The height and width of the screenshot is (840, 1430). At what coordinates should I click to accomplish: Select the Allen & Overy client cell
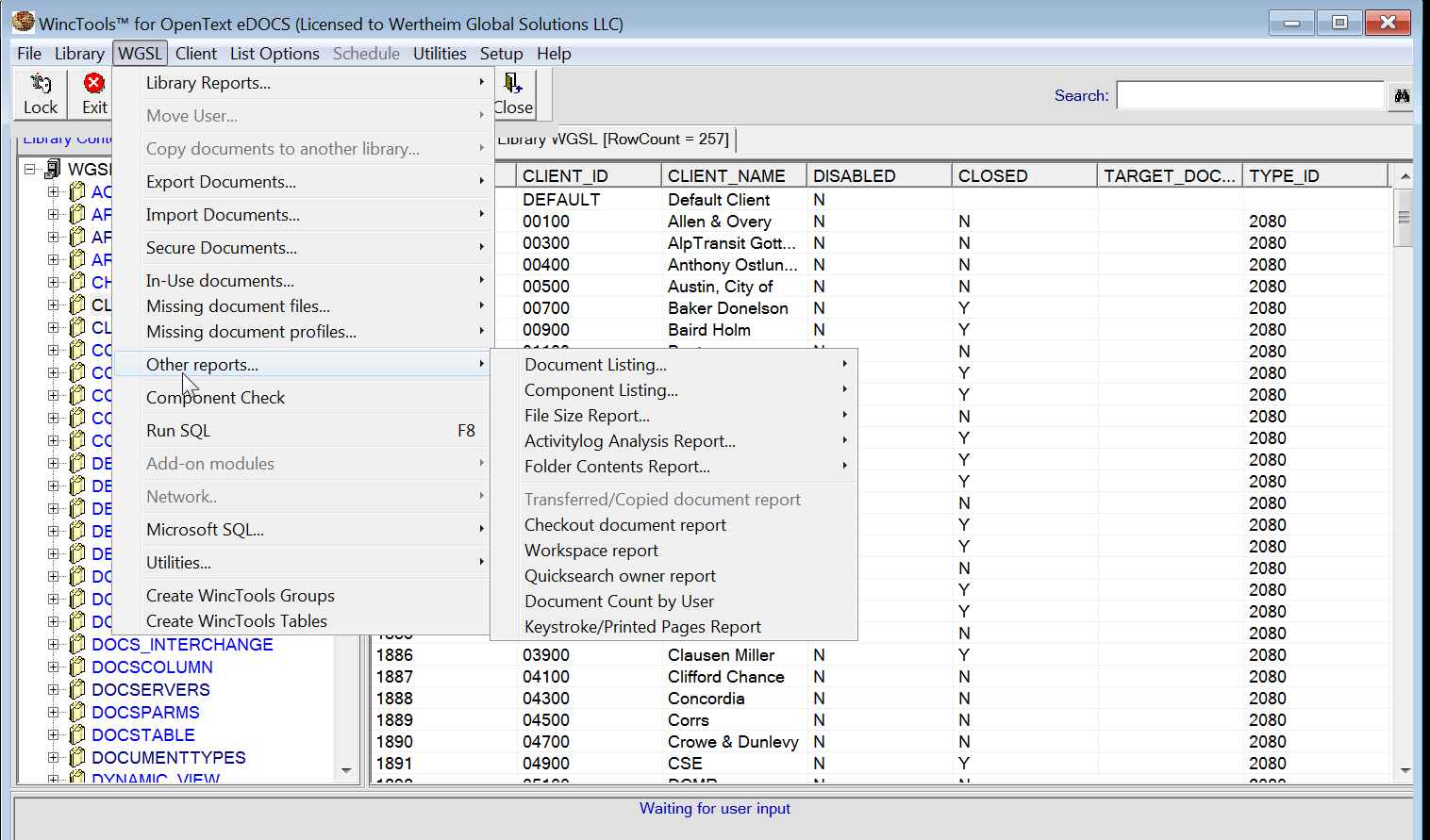(734, 222)
